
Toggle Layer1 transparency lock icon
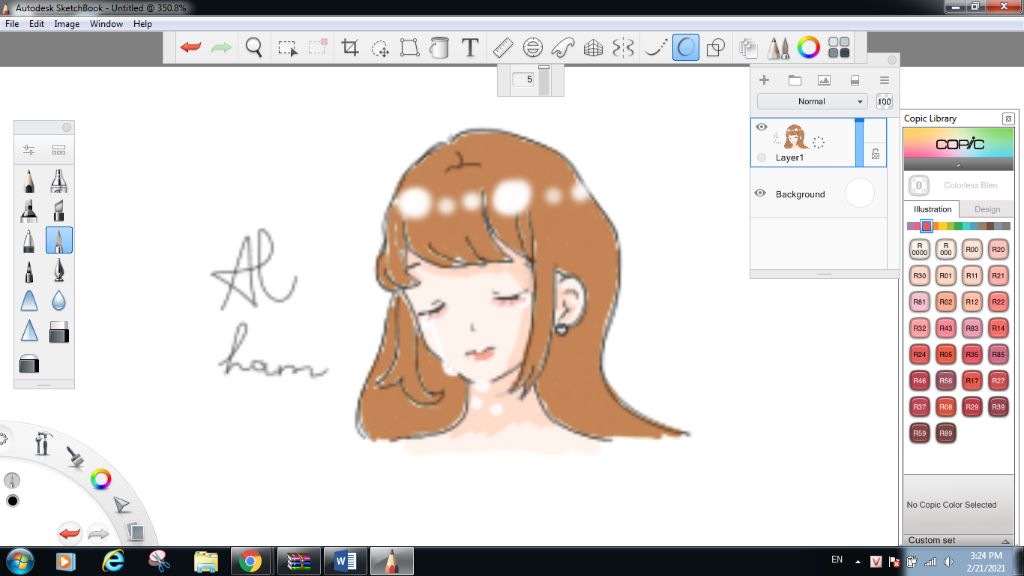(x=876, y=154)
